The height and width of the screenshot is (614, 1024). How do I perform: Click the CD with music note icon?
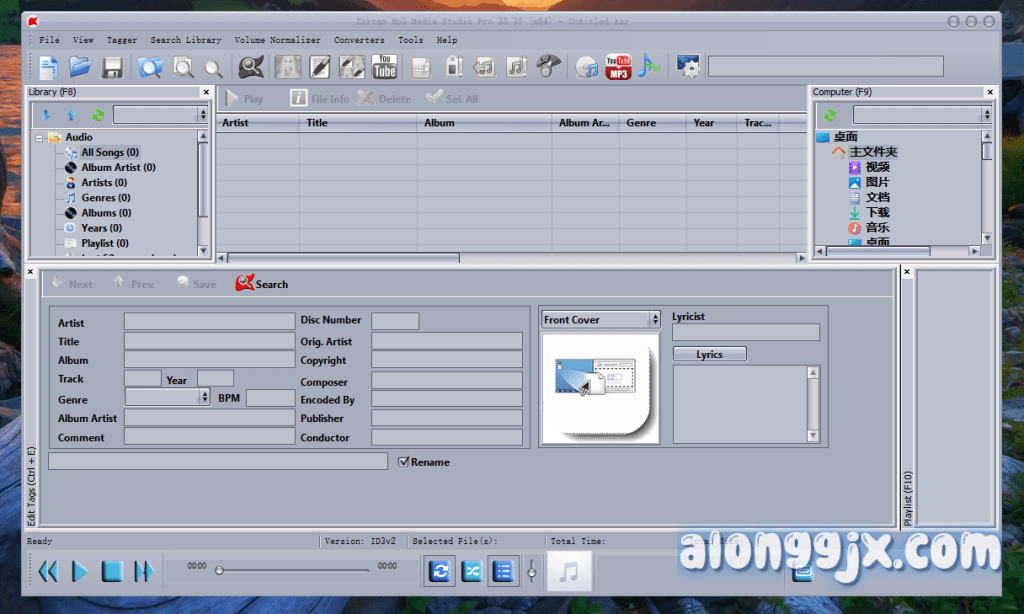pos(587,67)
